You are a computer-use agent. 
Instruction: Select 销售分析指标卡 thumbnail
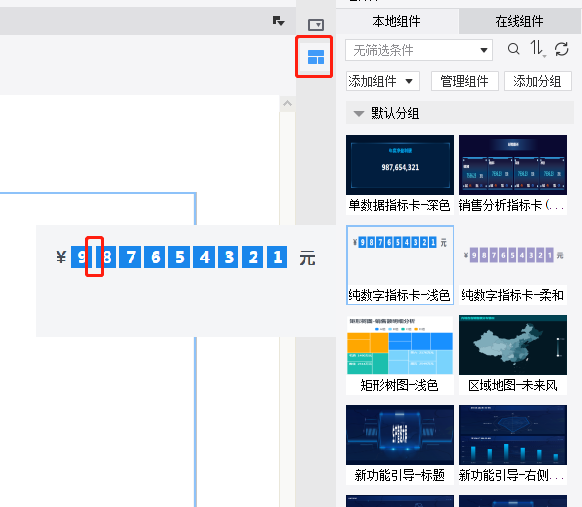[513, 165]
